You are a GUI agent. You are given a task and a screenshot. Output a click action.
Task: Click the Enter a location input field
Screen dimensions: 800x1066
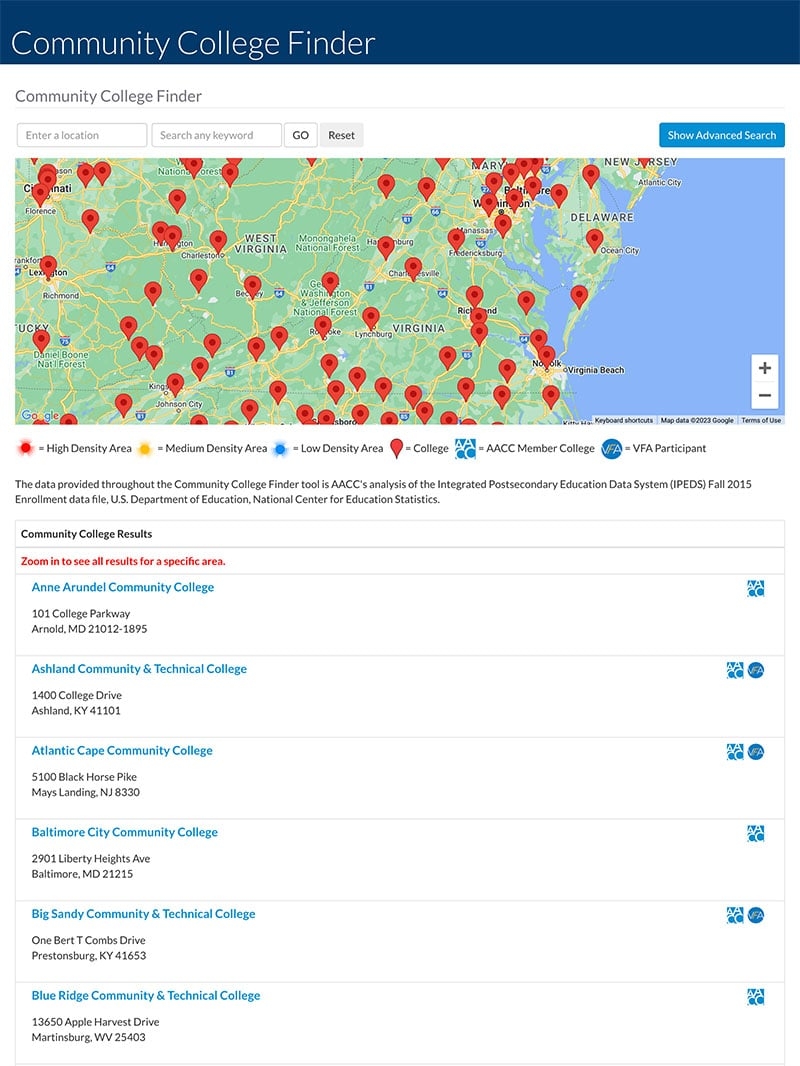coord(81,134)
